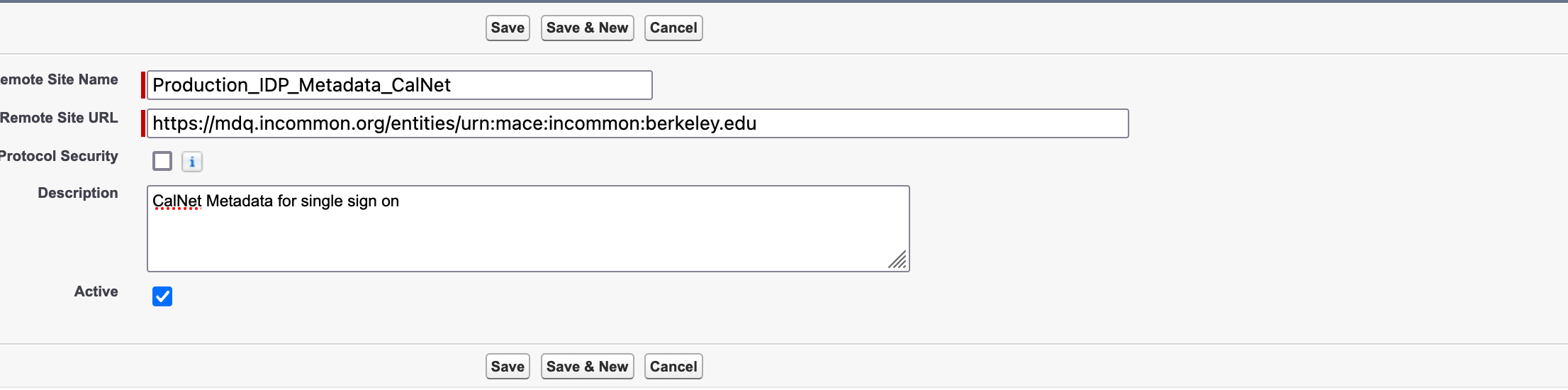
Task: Click the Active field label
Action: (x=96, y=292)
